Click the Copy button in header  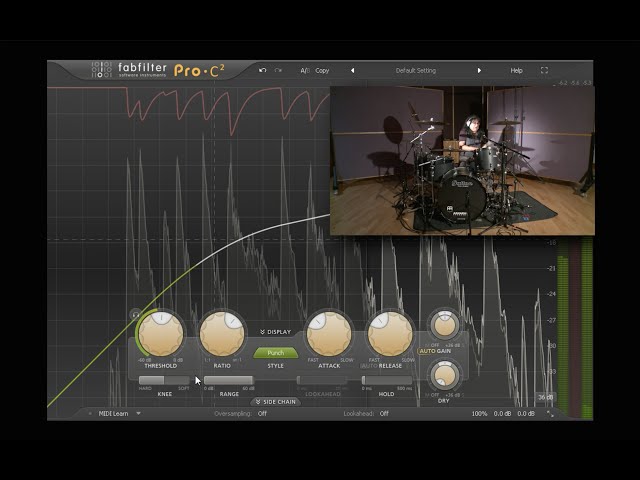pos(322,71)
